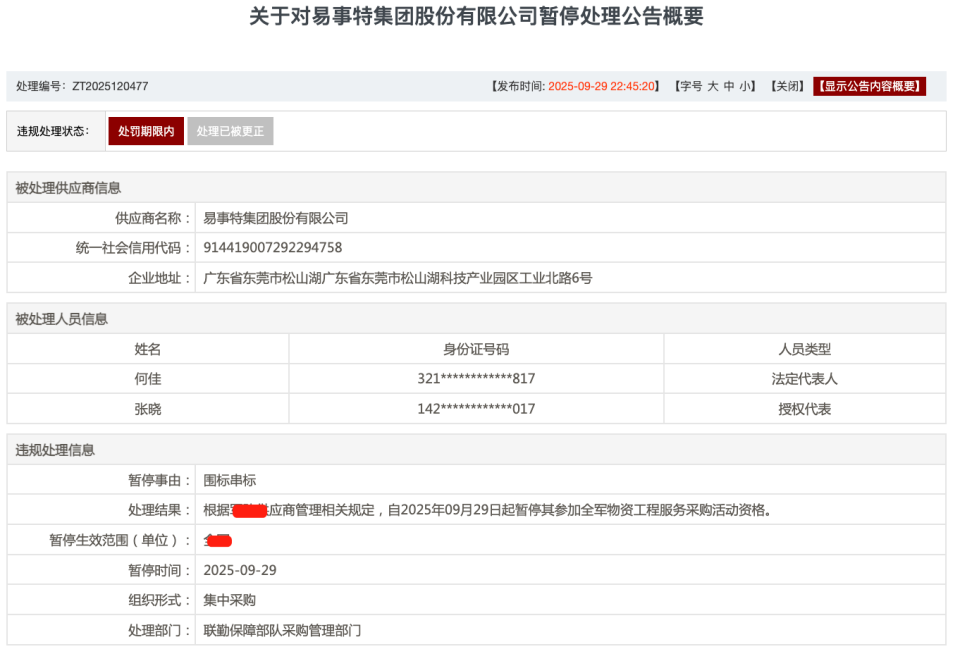Viewport: 960px width, 661px height.
Task: Click the suspension reason 围标串标
Action: tap(230, 480)
